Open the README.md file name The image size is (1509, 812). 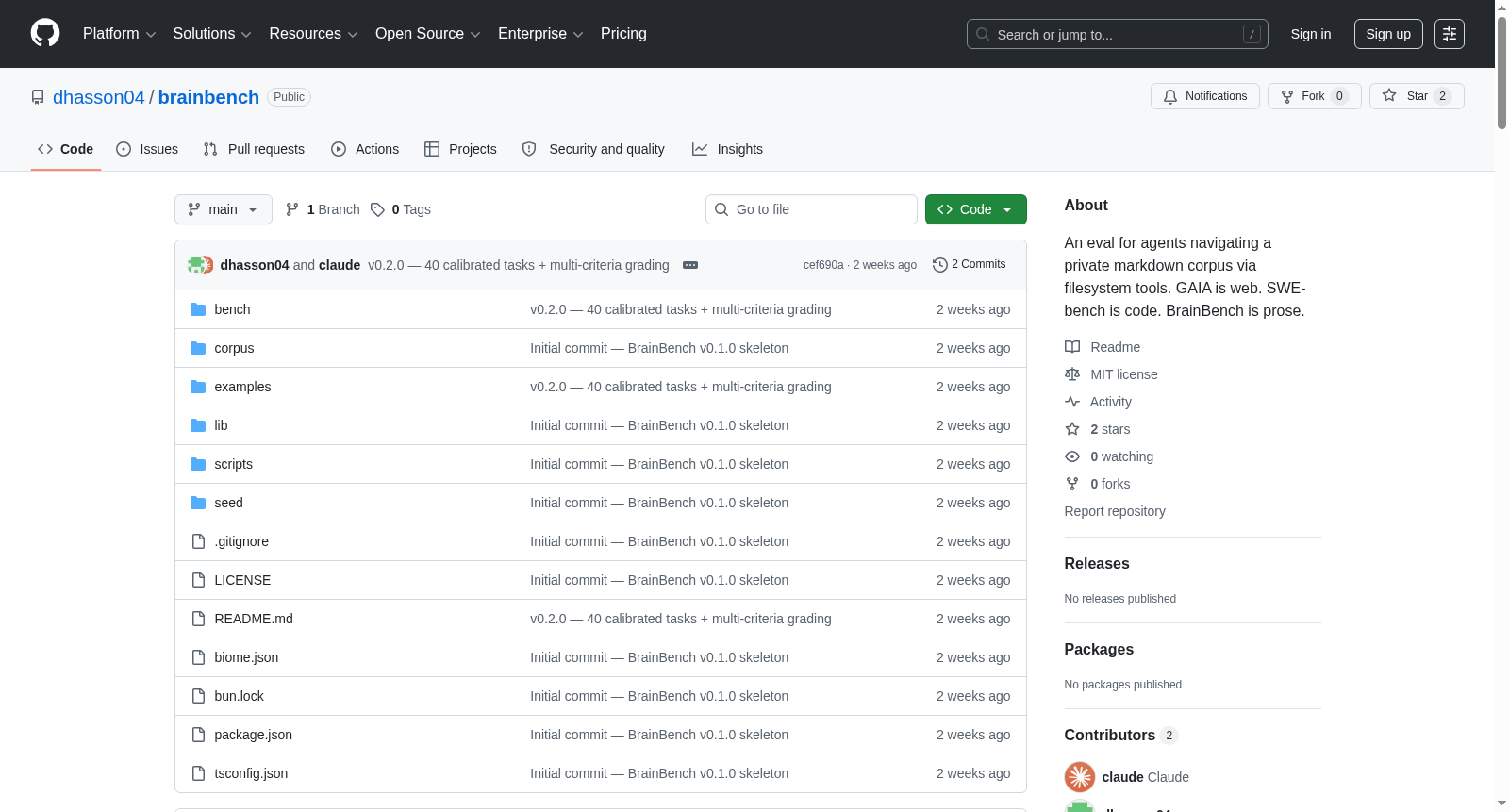254,619
